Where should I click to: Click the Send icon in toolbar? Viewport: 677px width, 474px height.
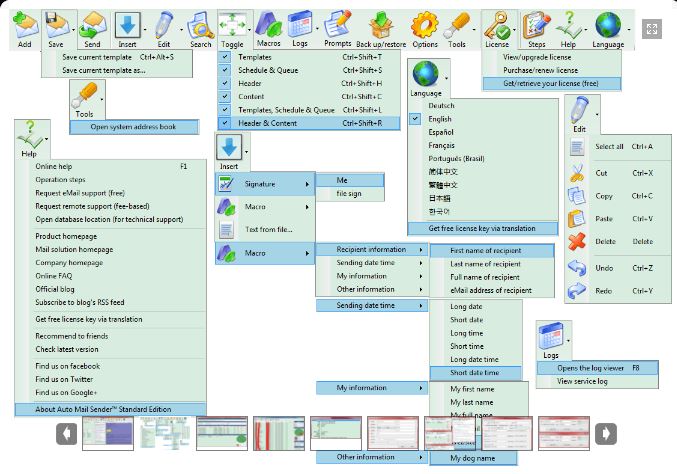coord(93,24)
